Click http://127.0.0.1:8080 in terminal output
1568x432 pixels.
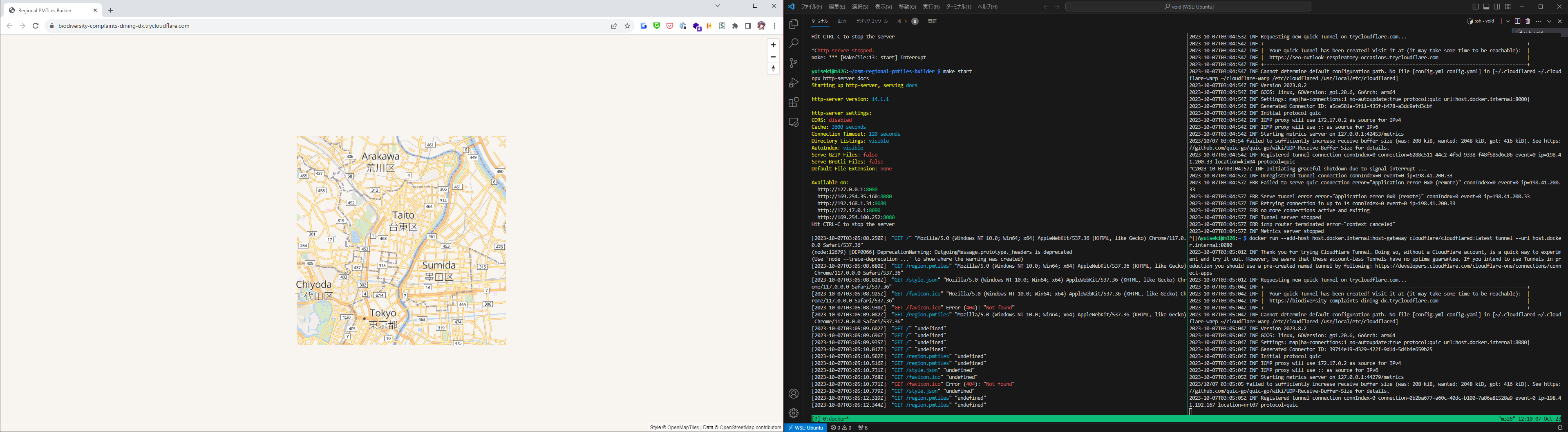click(847, 189)
